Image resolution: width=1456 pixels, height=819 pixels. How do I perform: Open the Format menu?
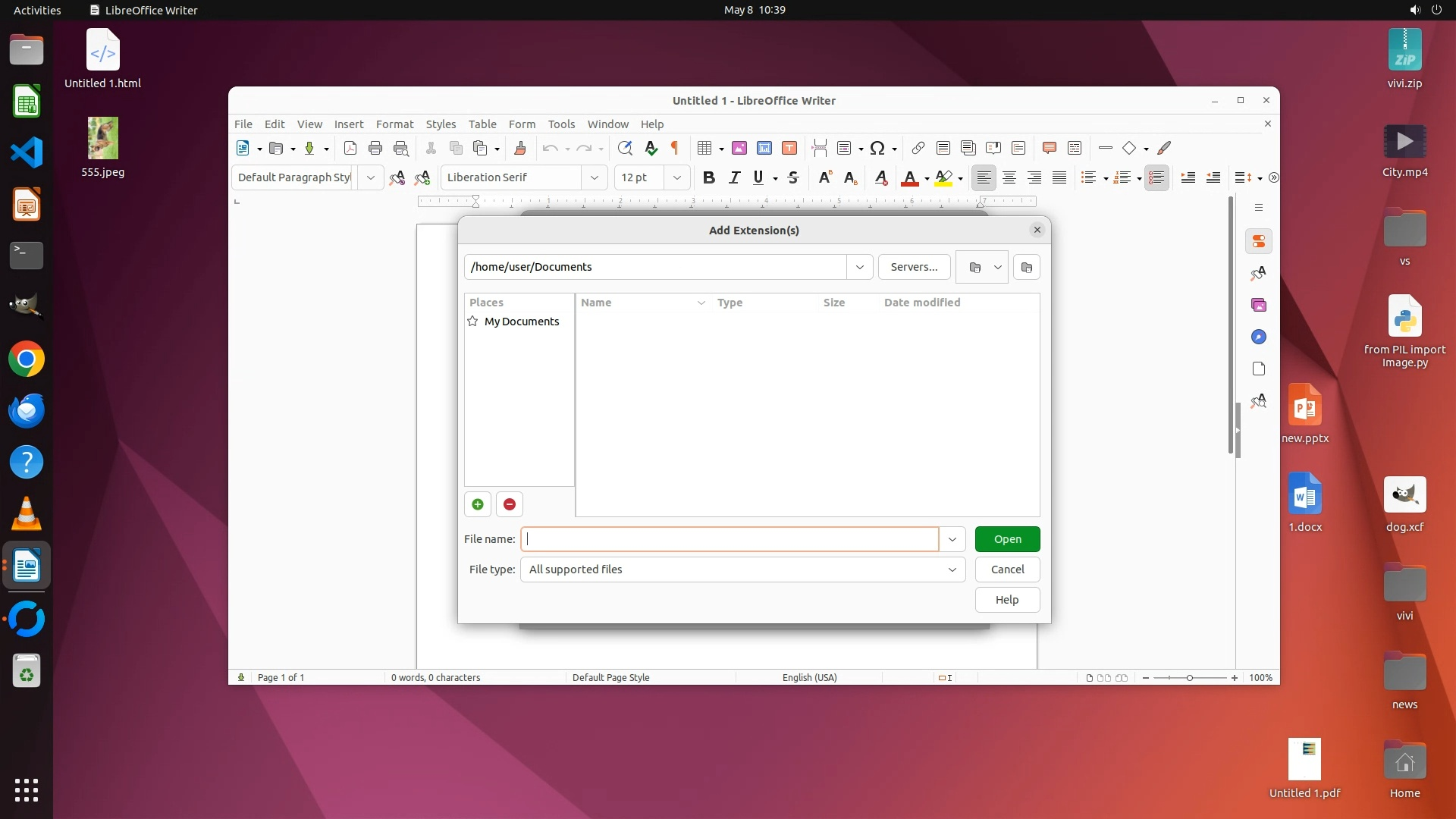click(x=394, y=124)
